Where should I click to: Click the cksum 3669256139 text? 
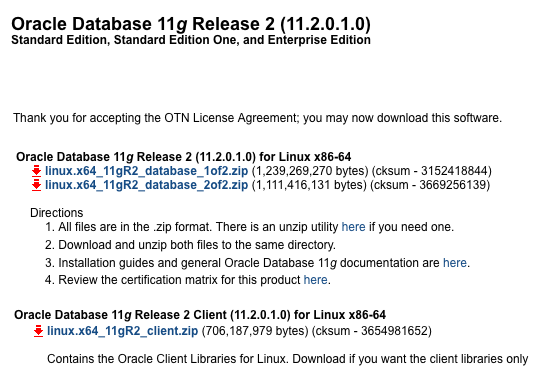pyautogui.click(x=430, y=185)
